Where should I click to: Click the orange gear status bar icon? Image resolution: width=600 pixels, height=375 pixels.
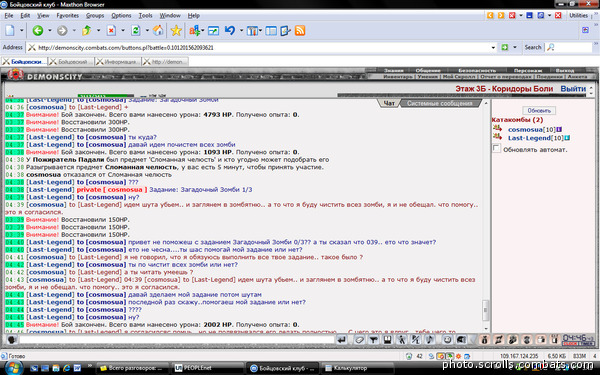pos(458,356)
